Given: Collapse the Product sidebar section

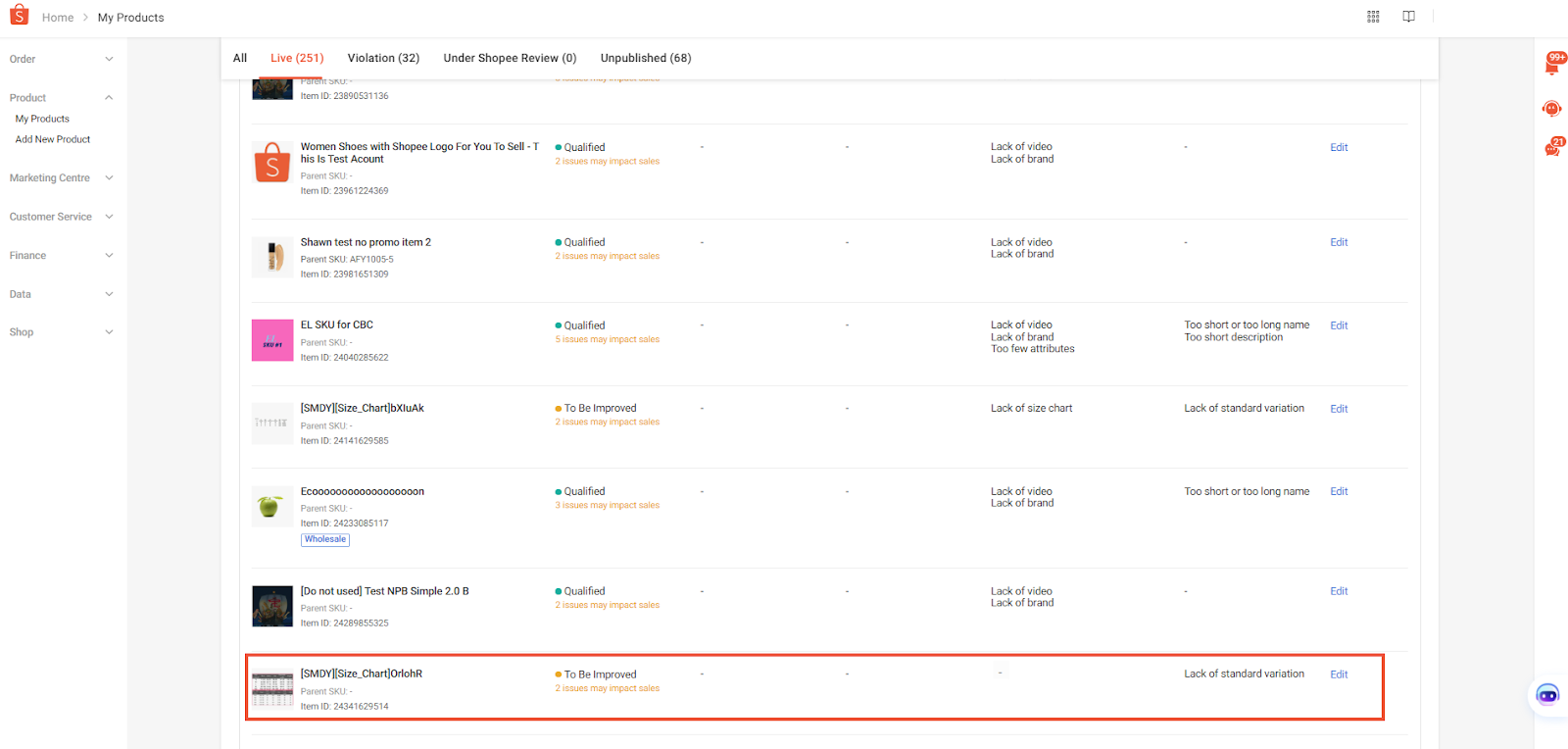Looking at the screenshot, I should 62,98.
